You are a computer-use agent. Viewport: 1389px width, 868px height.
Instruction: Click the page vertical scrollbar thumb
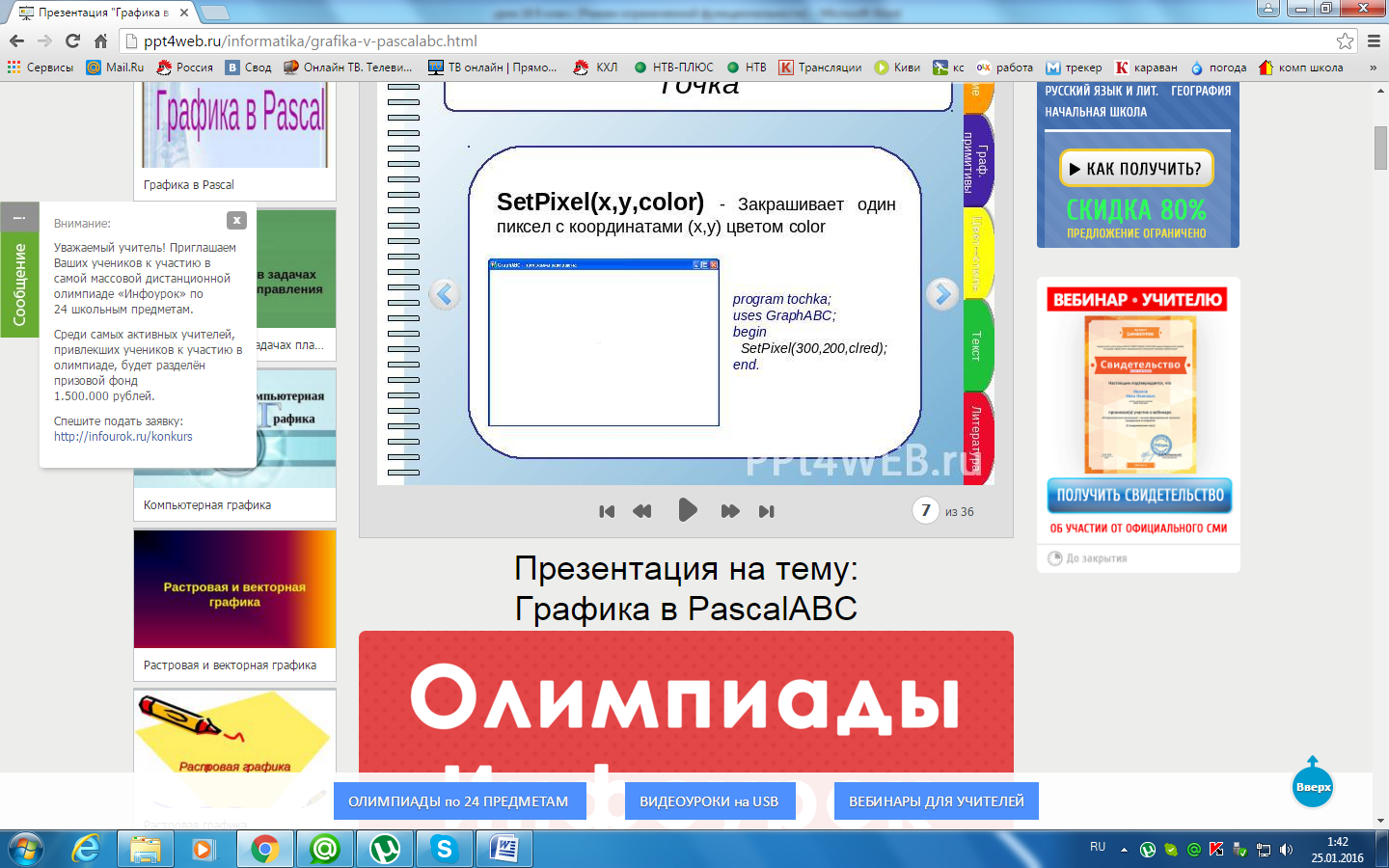point(1380,148)
